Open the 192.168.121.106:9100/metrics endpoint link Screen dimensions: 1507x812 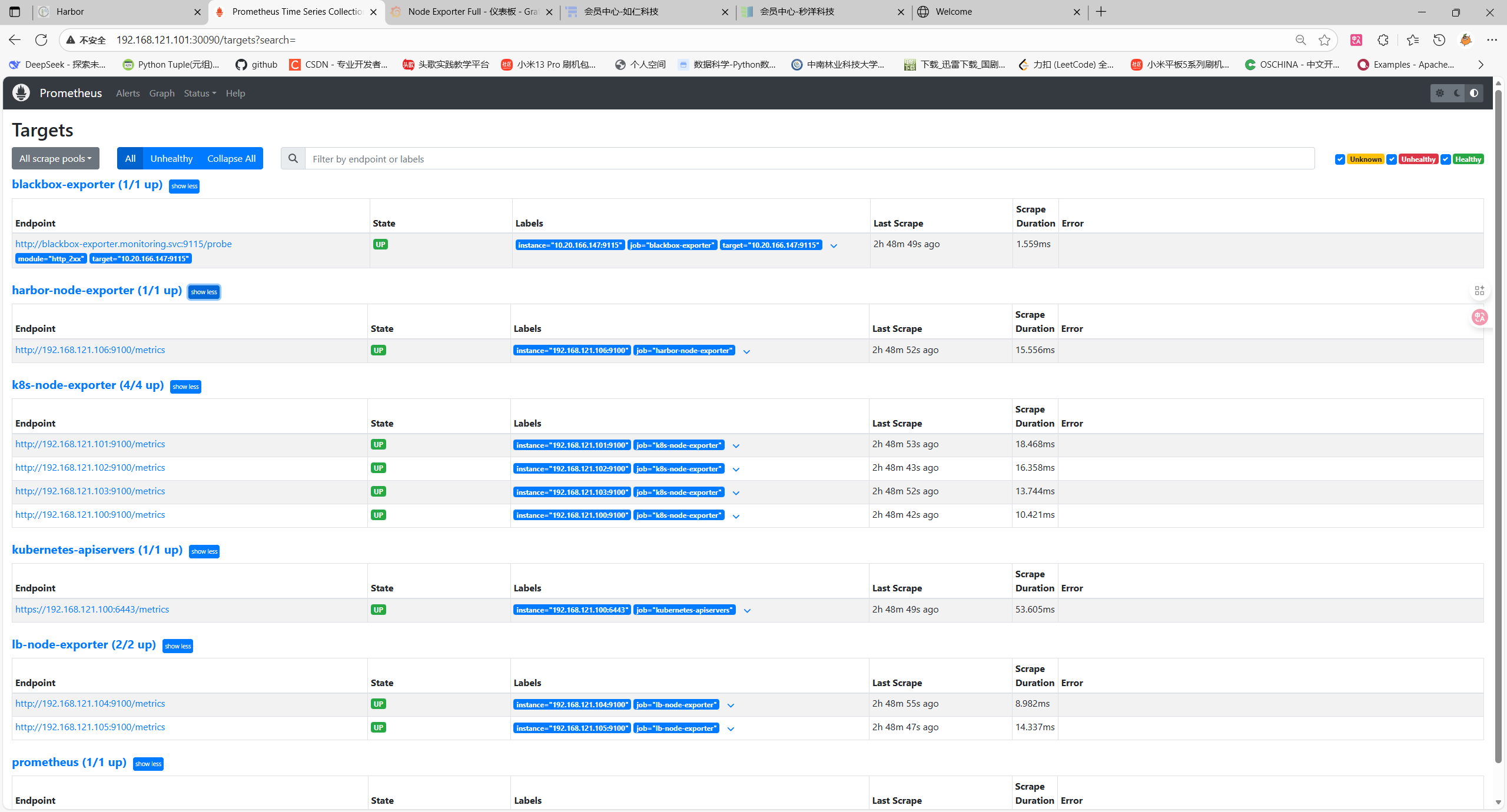(90, 350)
